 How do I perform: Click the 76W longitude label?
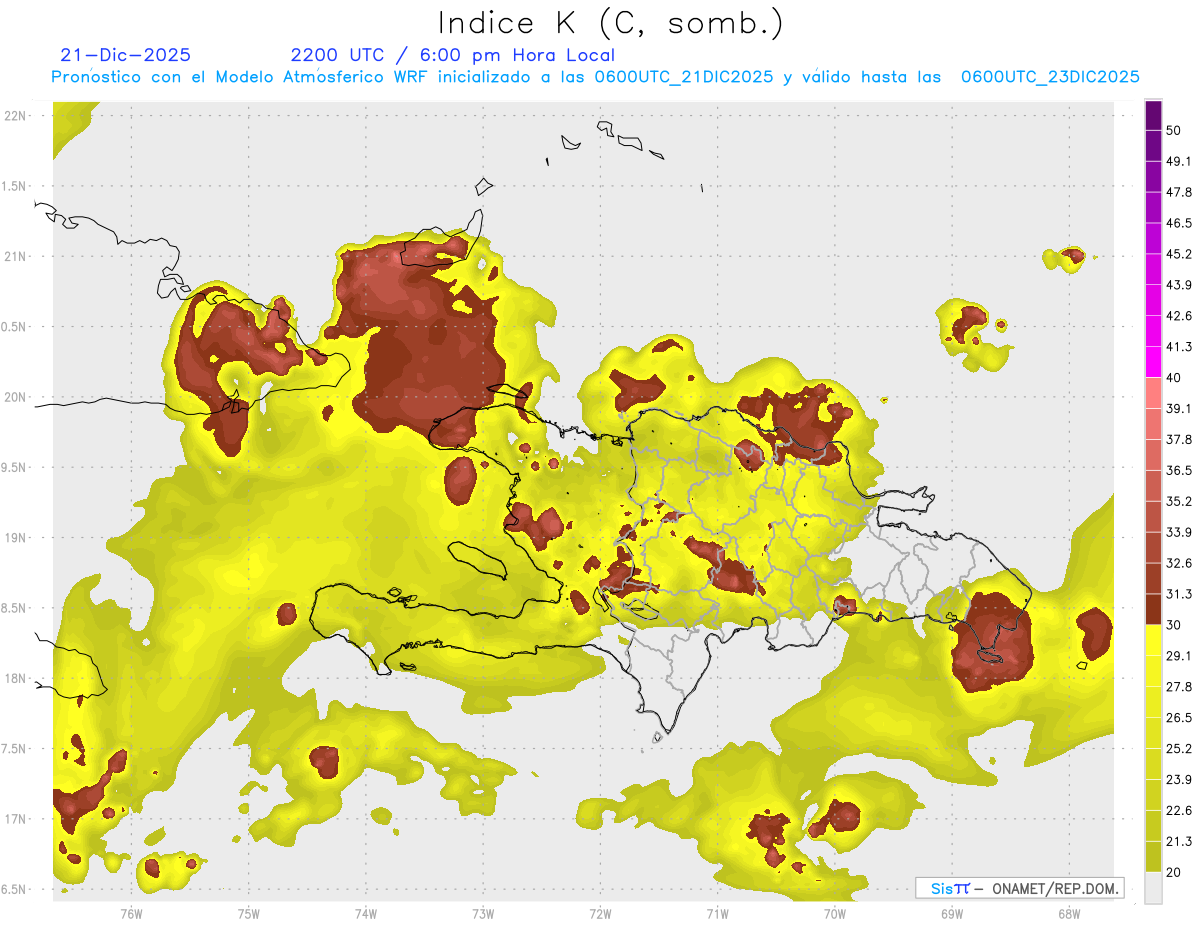(x=131, y=914)
